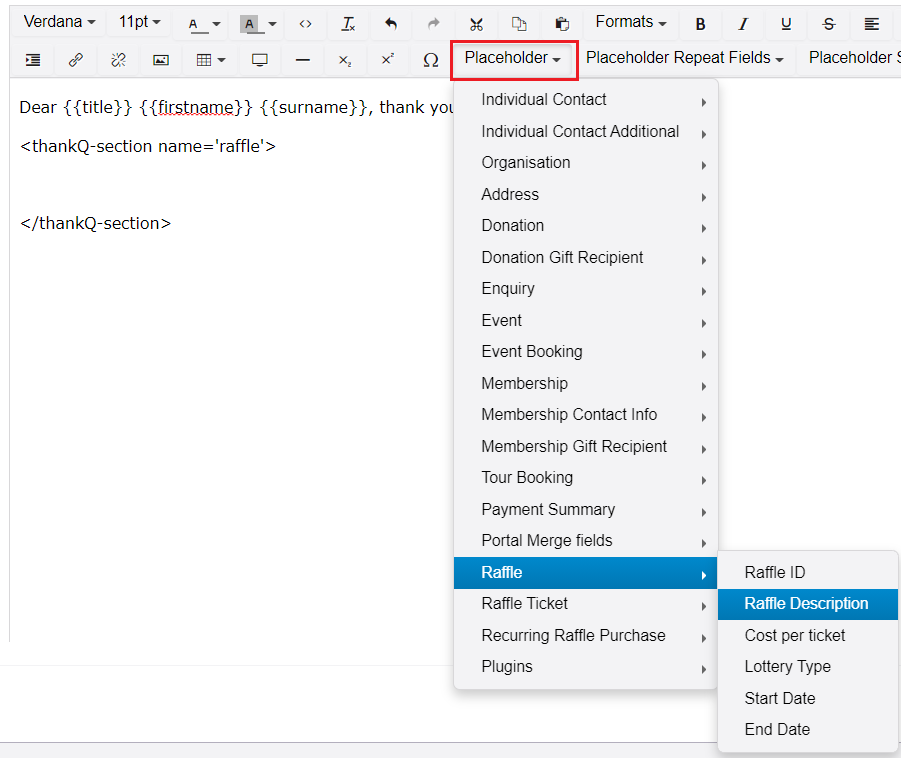
Task: Expand the Membership submenu arrow
Action: pos(703,386)
